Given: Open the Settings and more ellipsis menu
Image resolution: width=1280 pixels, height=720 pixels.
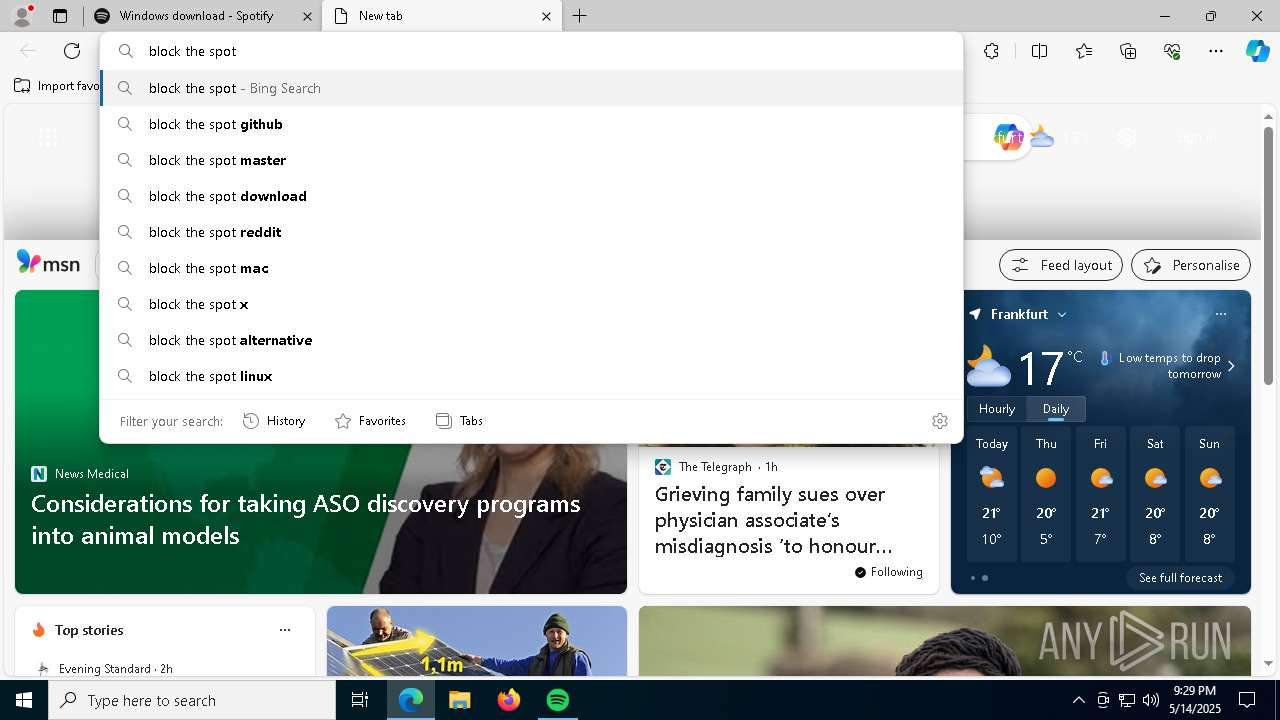Looking at the screenshot, I should tap(1216, 51).
